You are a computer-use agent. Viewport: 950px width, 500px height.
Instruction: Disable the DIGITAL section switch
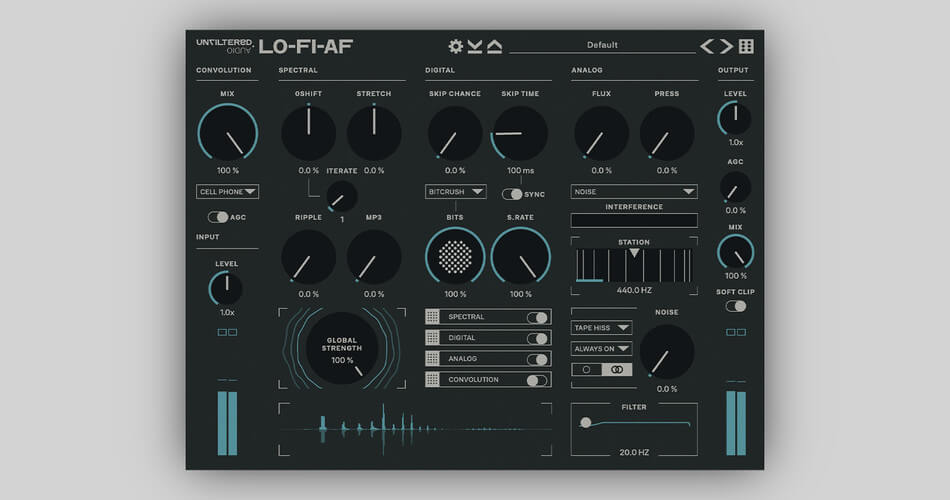pos(537,338)
